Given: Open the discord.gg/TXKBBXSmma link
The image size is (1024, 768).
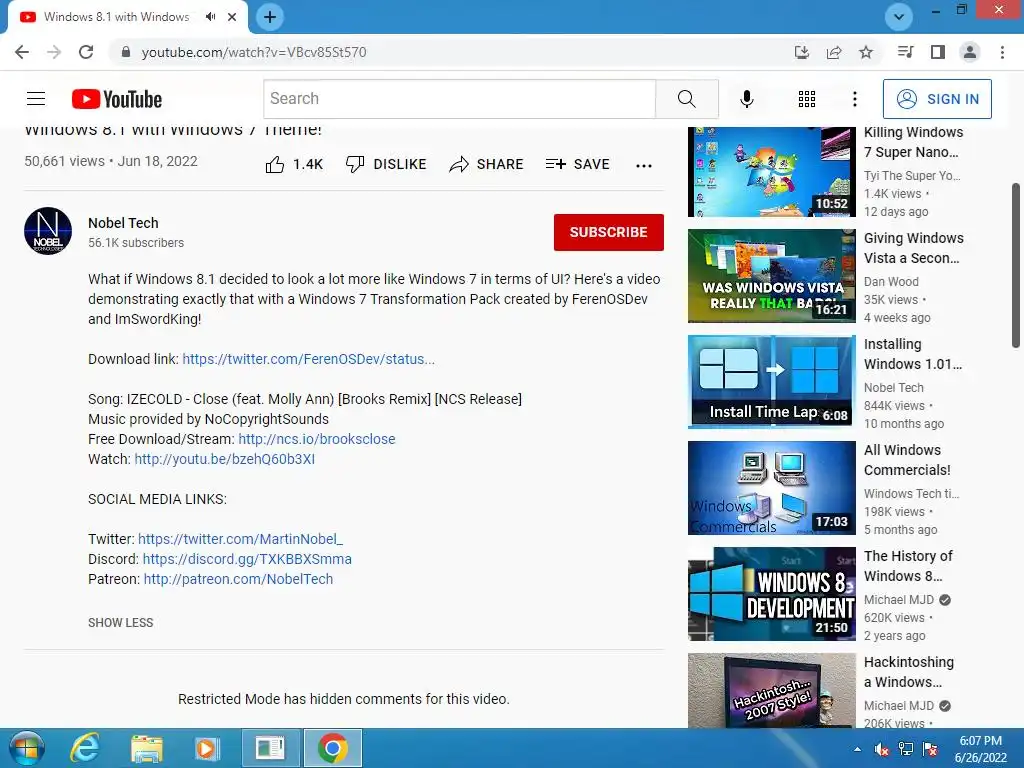Looking at the screenshot, I should 247,559.
